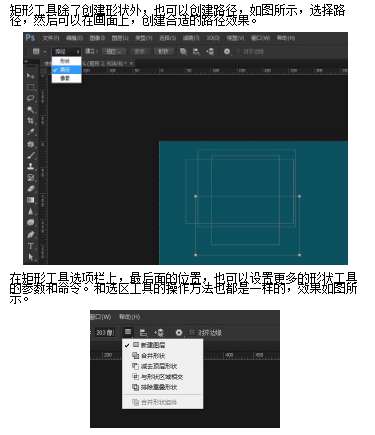Select the Eraser tool

click(31, 189)
